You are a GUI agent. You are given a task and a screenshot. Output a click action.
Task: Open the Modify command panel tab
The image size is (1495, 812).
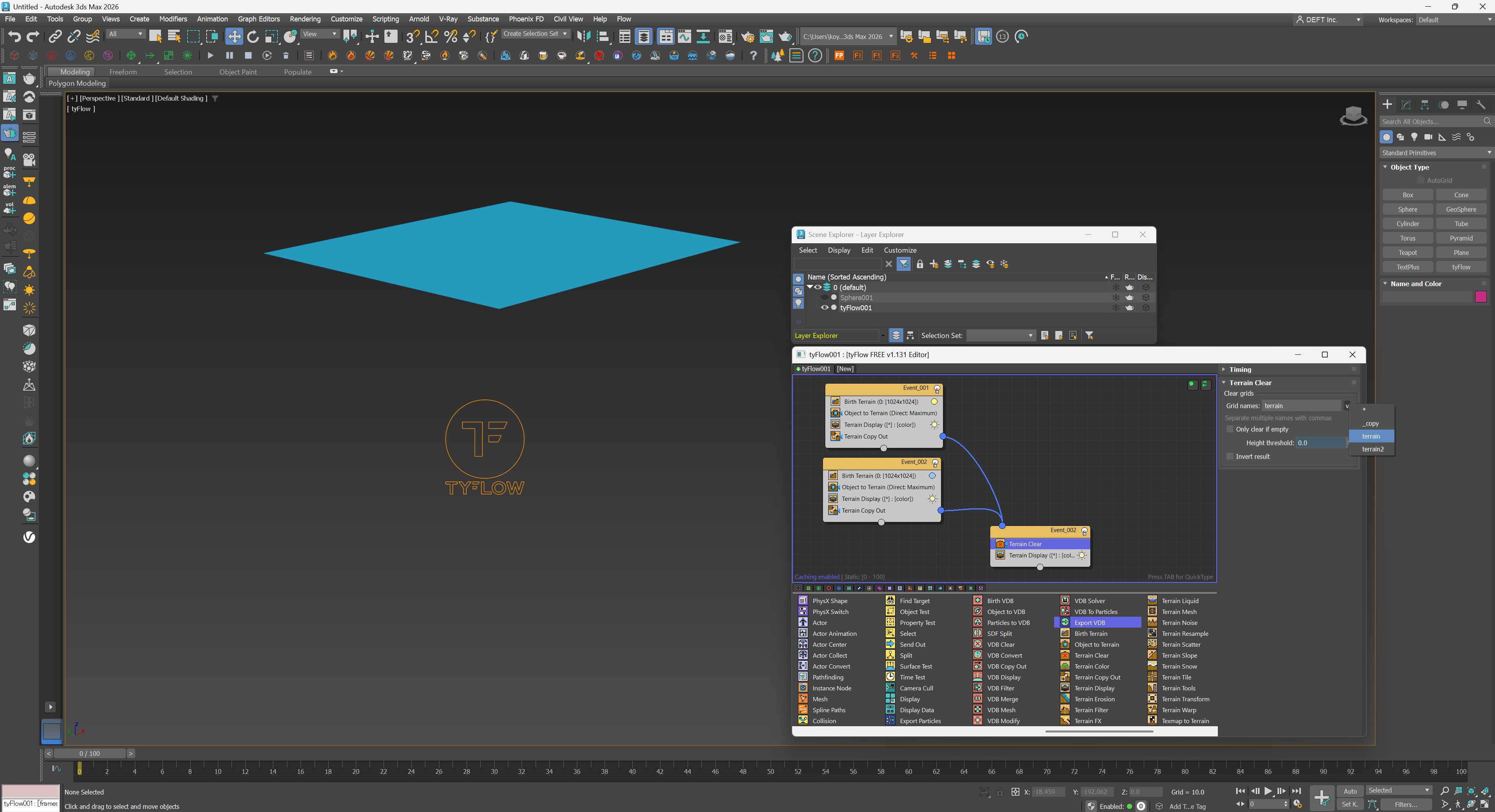(1406, 104)
